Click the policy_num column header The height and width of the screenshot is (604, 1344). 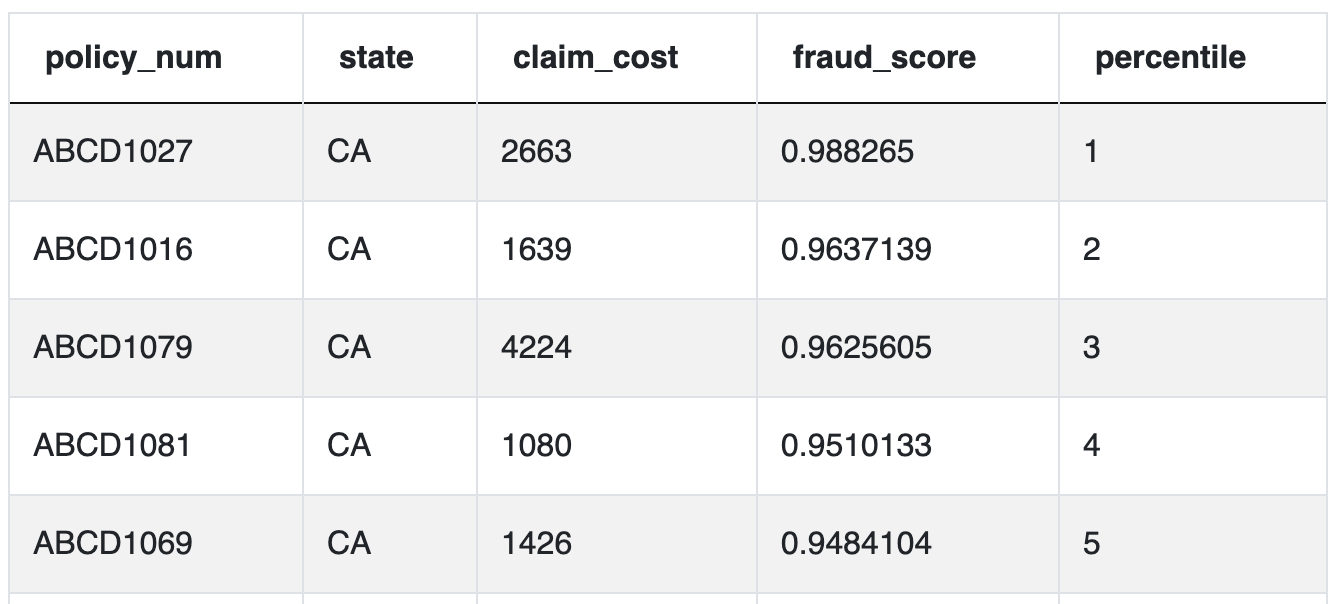(x=133, y=58)
